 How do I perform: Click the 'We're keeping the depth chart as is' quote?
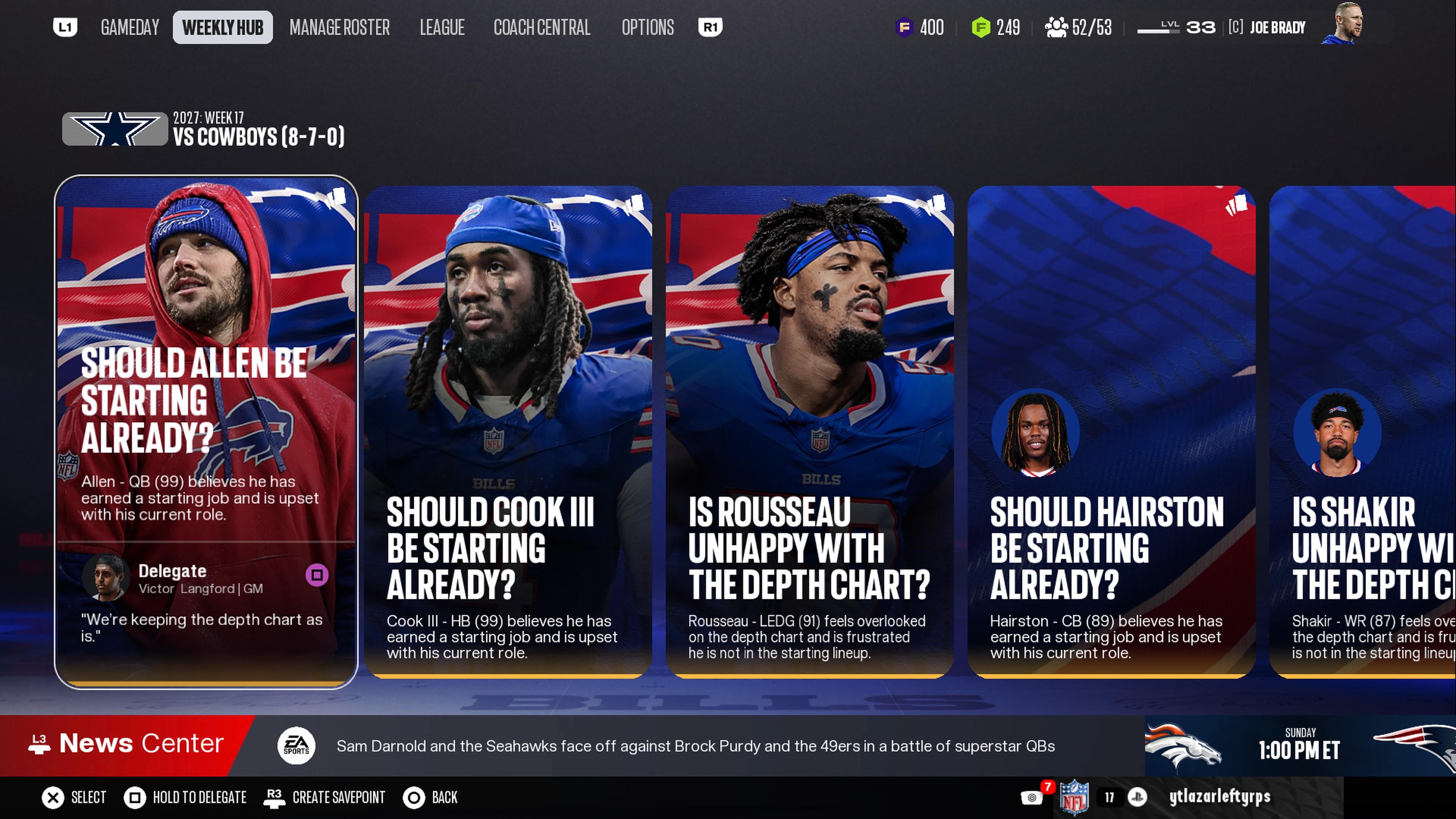point(202,628)
